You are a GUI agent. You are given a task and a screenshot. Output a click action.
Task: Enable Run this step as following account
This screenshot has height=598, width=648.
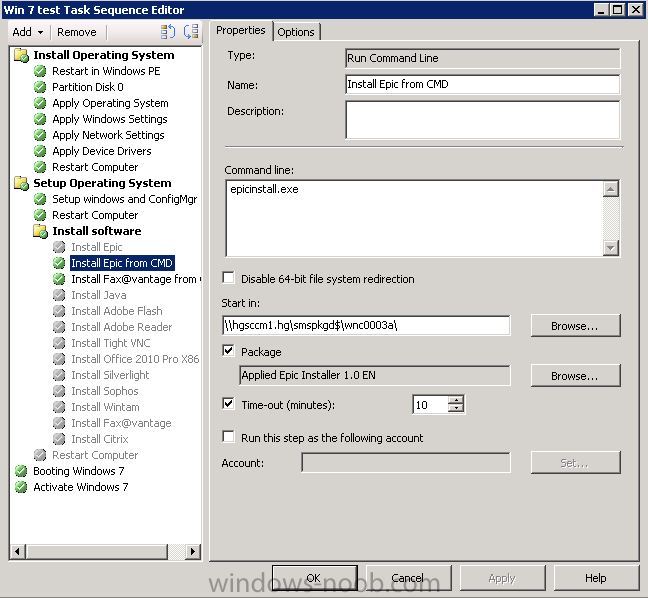[x=228, y=437]
